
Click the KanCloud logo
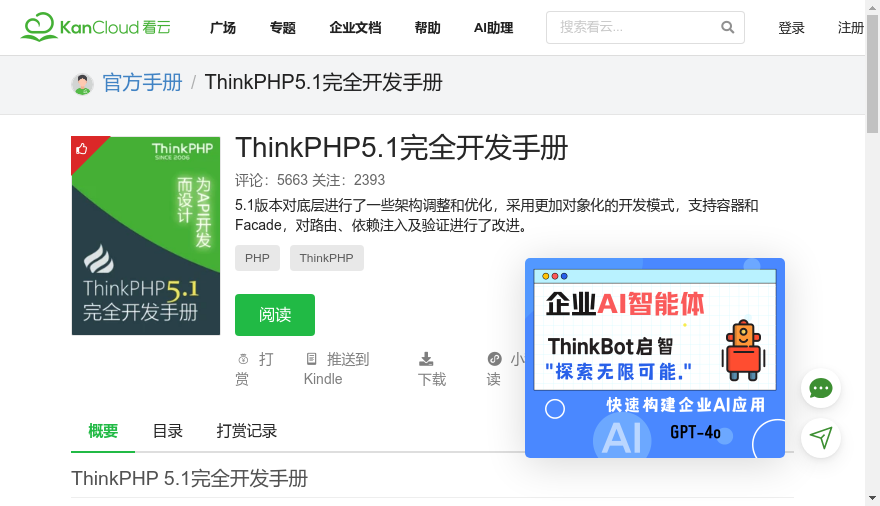(96, 27)
